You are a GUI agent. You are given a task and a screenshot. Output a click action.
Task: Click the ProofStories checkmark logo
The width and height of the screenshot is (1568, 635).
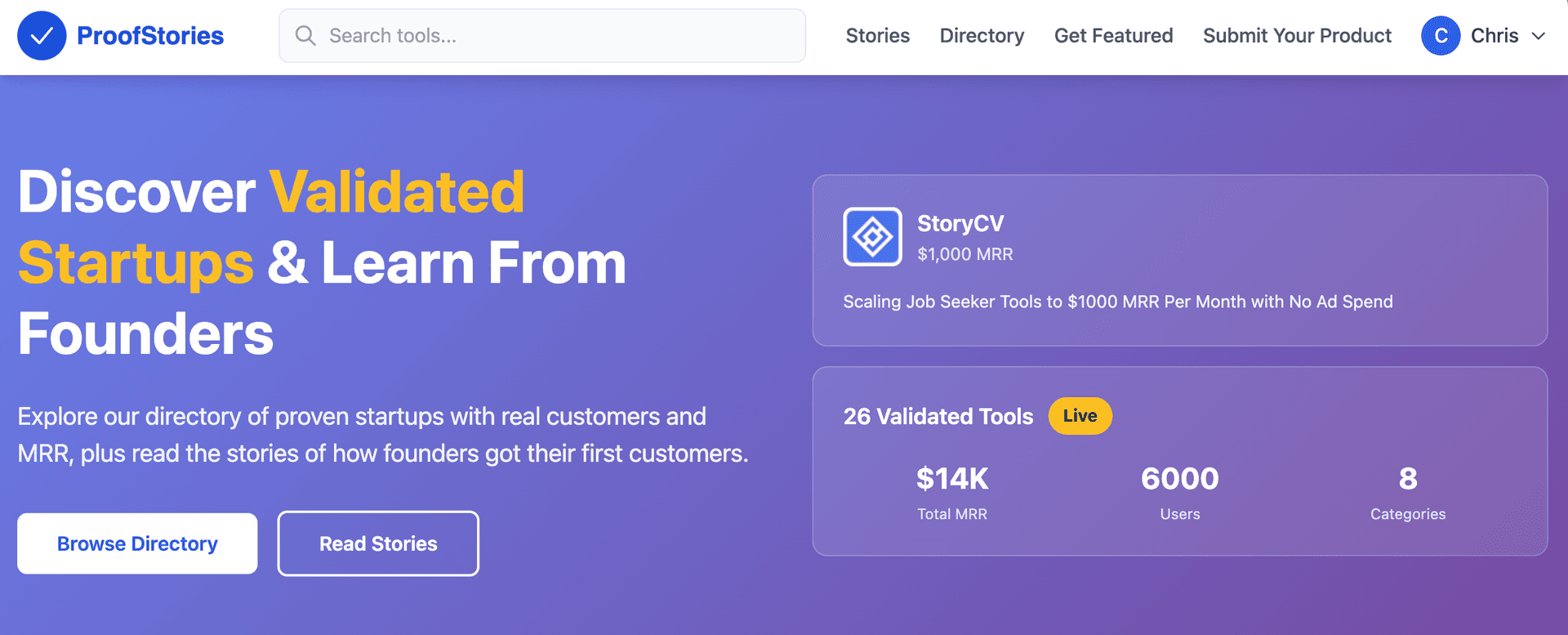[41, 35]
